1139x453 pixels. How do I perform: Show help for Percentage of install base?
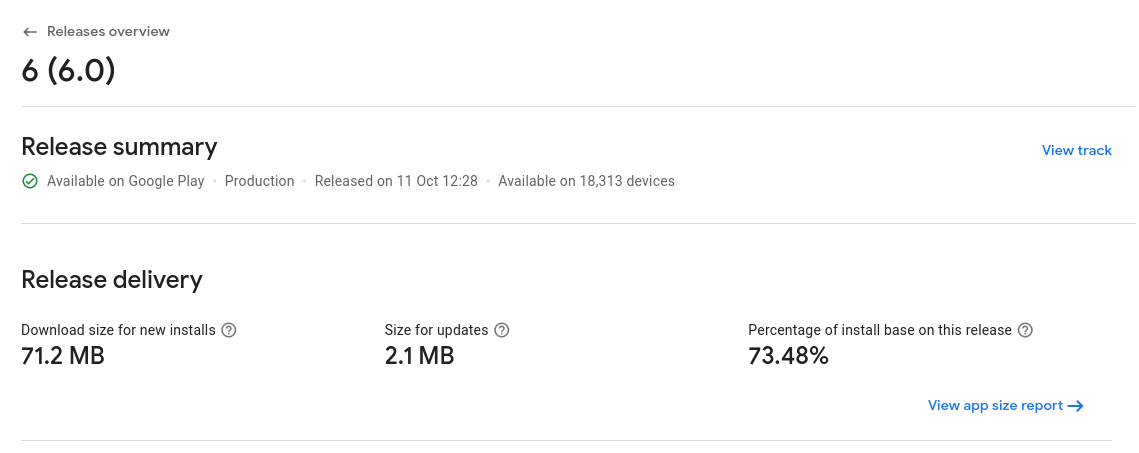[x=1025, y=330]
